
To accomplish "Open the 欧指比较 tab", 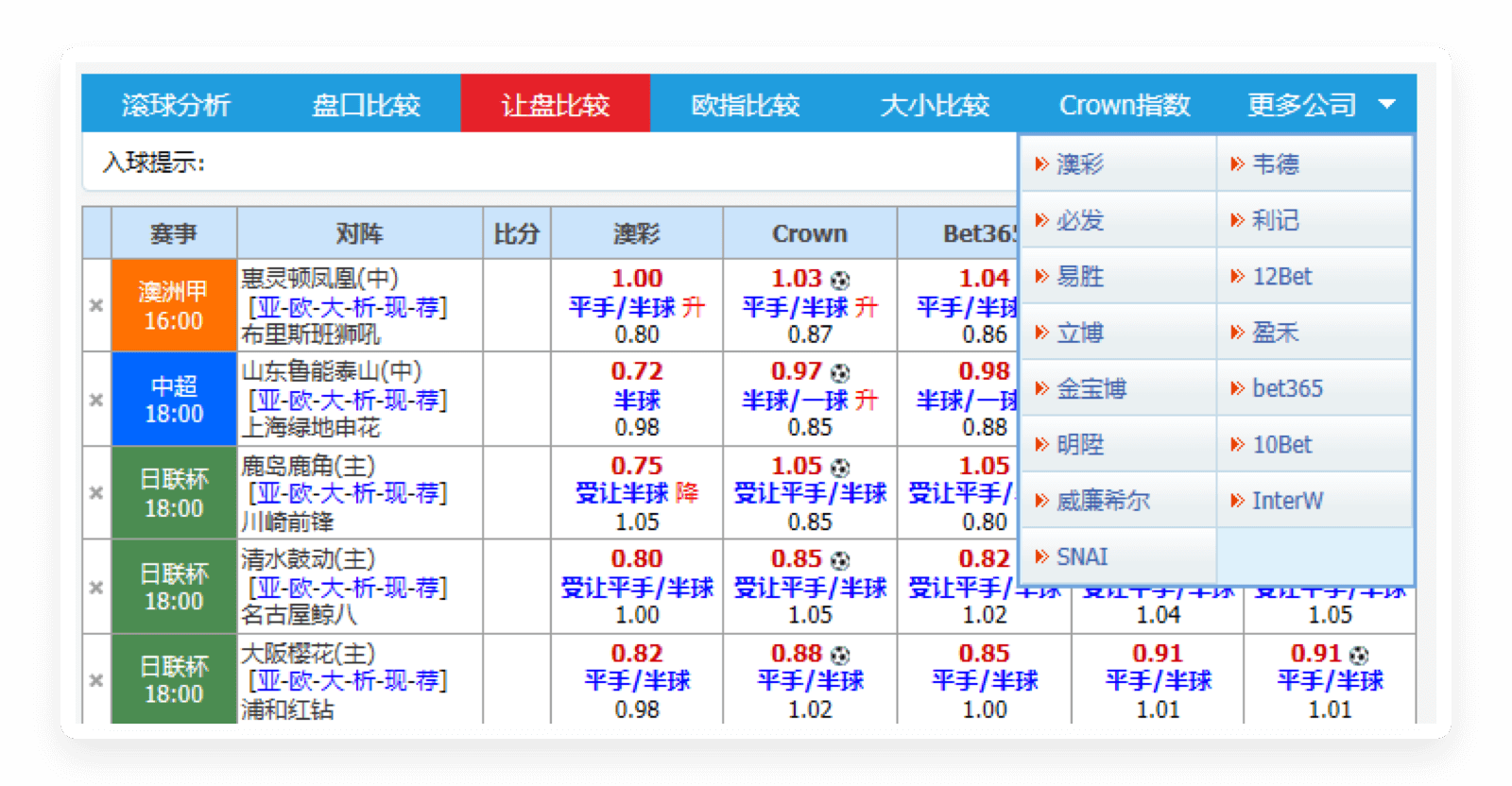I will [746, 105].
